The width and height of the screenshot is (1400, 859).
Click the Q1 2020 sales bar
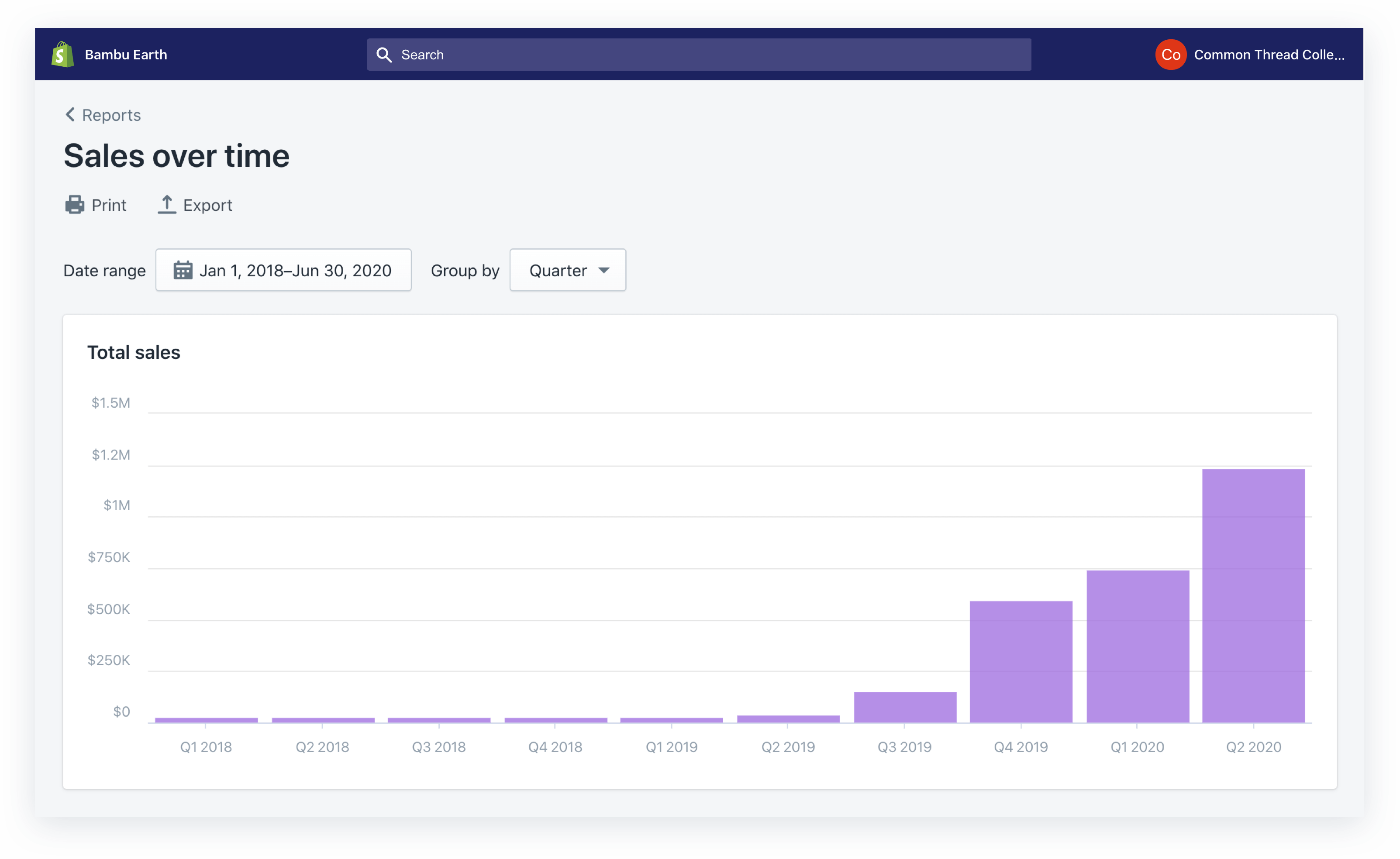pyautogui.click(x=1138, y=646)
